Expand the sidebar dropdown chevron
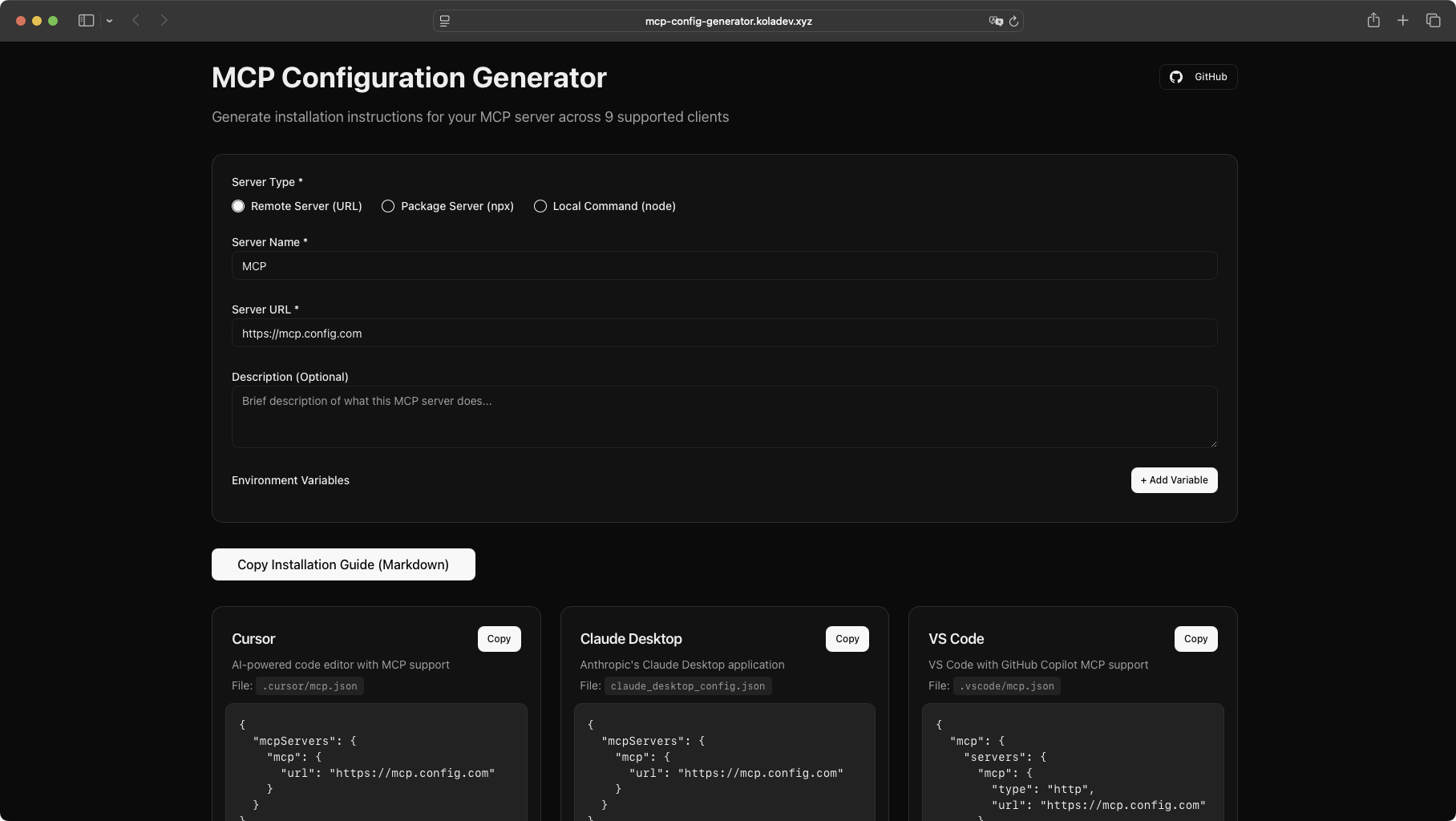1456x821 pixels. (109, 21)
